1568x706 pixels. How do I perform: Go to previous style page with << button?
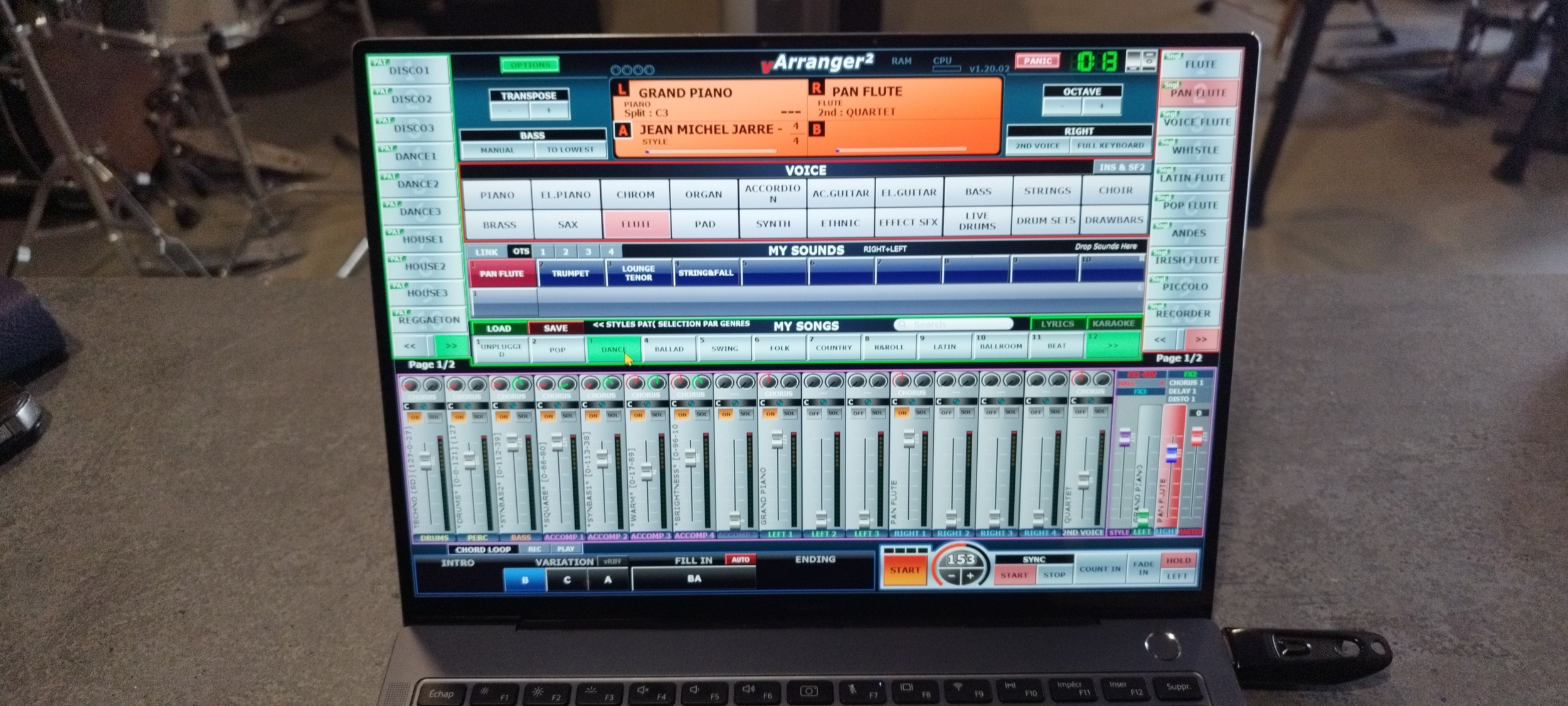point(410,346)
